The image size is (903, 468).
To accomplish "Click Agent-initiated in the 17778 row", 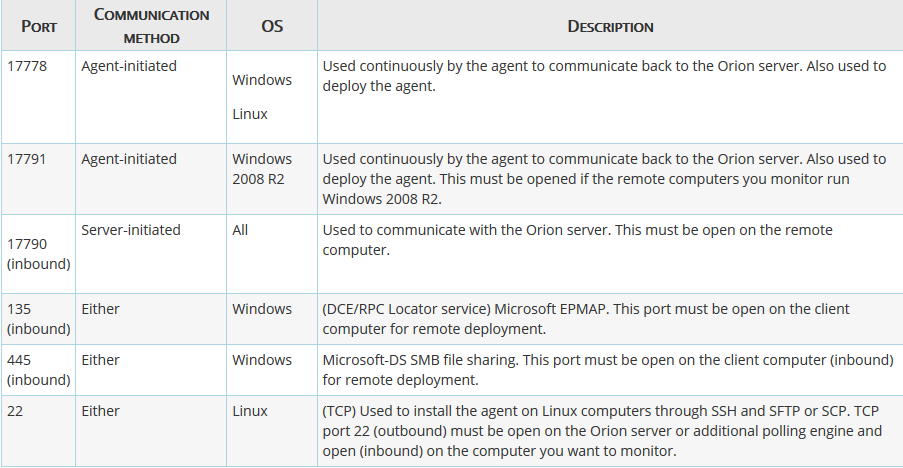I will (x=129, y=66).
